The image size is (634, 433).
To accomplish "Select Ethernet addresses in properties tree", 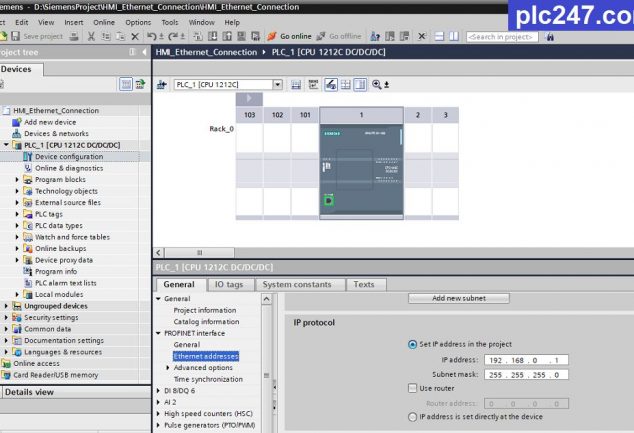I will tap(206, 356).
